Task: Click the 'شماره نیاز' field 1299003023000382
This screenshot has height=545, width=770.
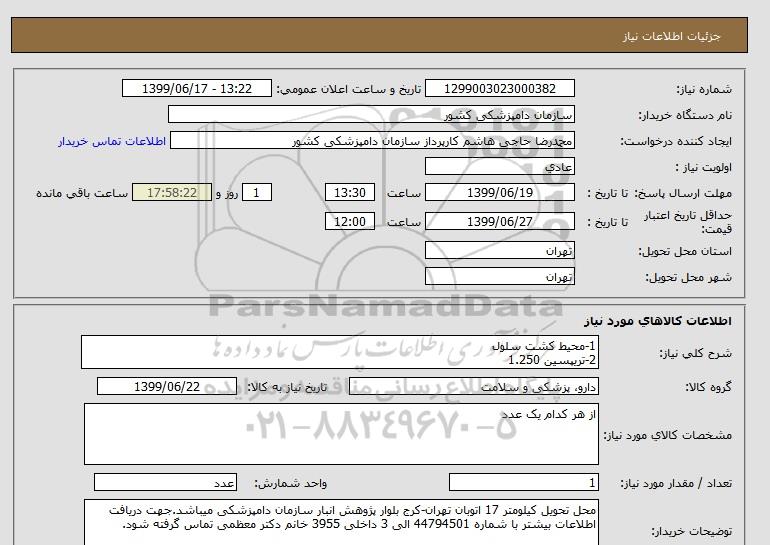Action: pyautogui.click(x=499, y=88)
